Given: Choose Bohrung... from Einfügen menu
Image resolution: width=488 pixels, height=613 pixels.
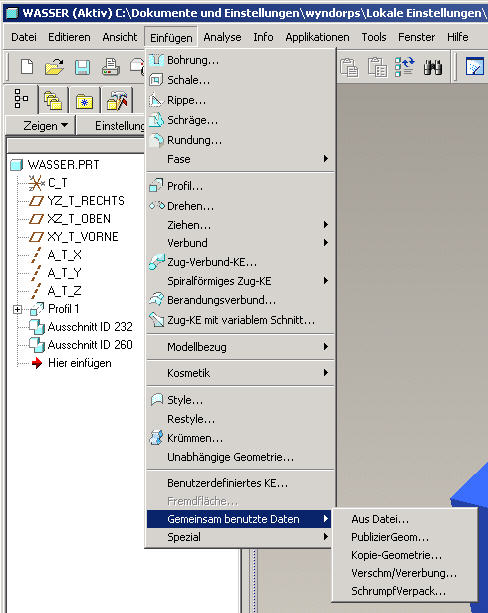Looking at the screenshot, I should (240, 60).
